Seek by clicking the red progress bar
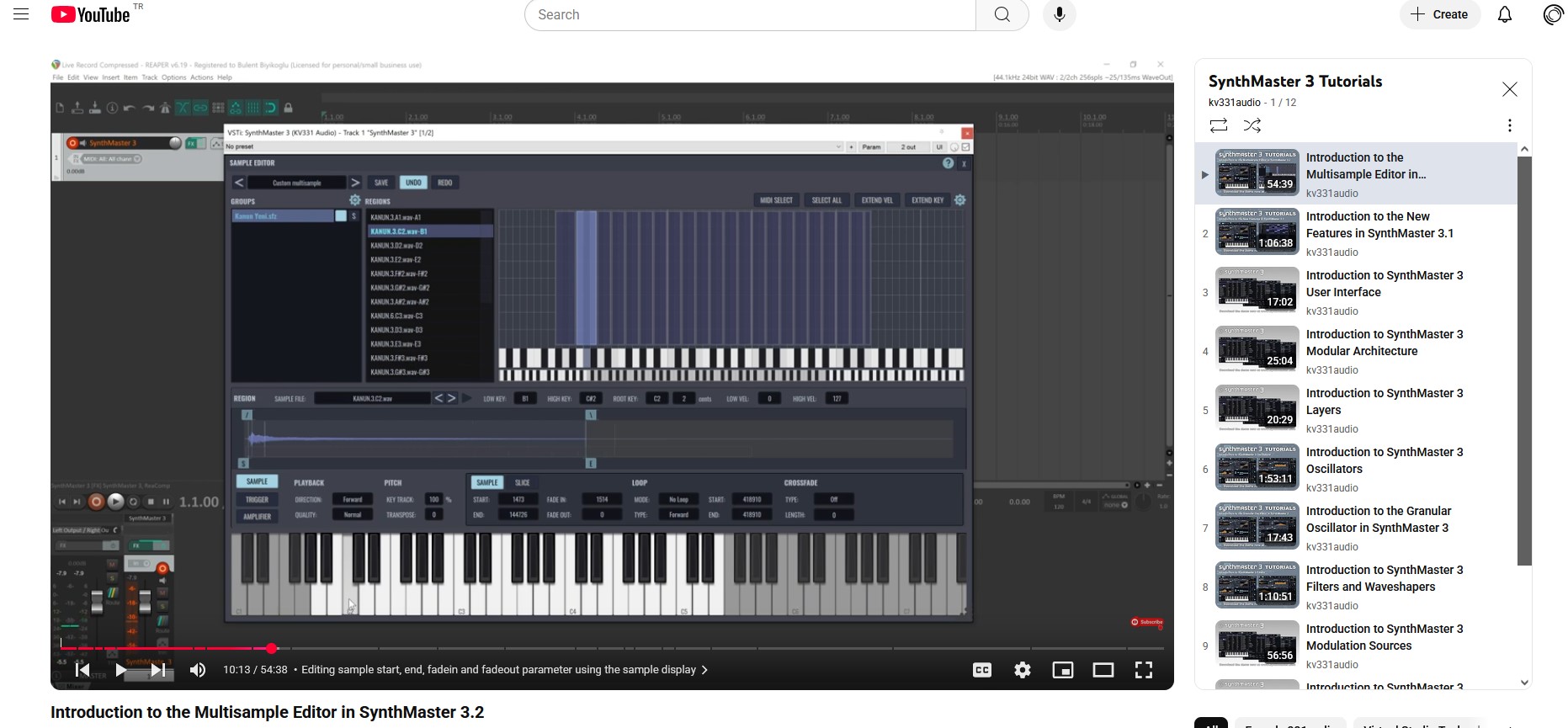 pos(164,648)
